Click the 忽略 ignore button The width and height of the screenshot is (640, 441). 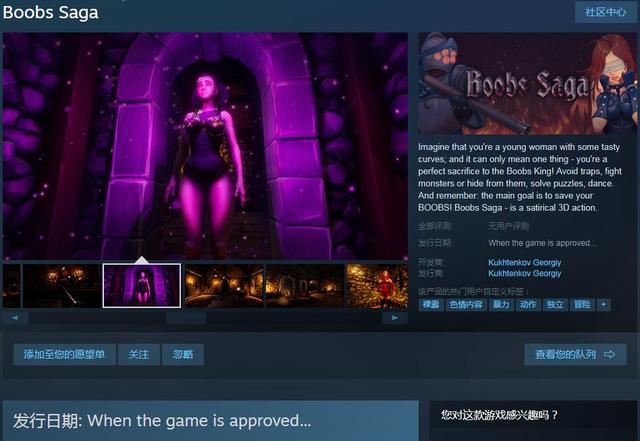coord(183,354)
